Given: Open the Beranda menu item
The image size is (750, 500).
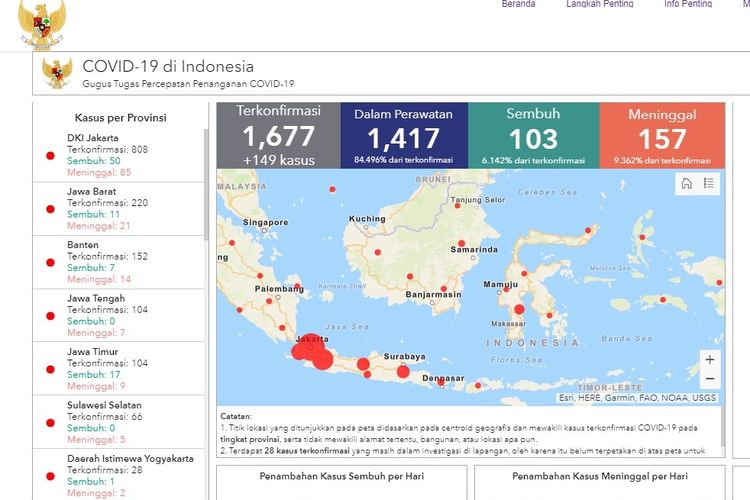Looking at the screenshot, I should coord(518,5).
